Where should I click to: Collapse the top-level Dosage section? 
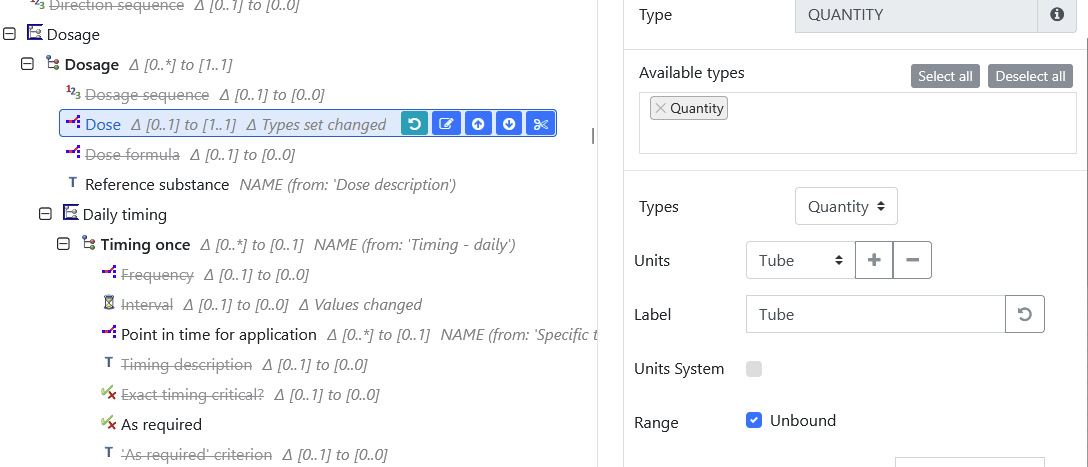[x=10, y=34]
